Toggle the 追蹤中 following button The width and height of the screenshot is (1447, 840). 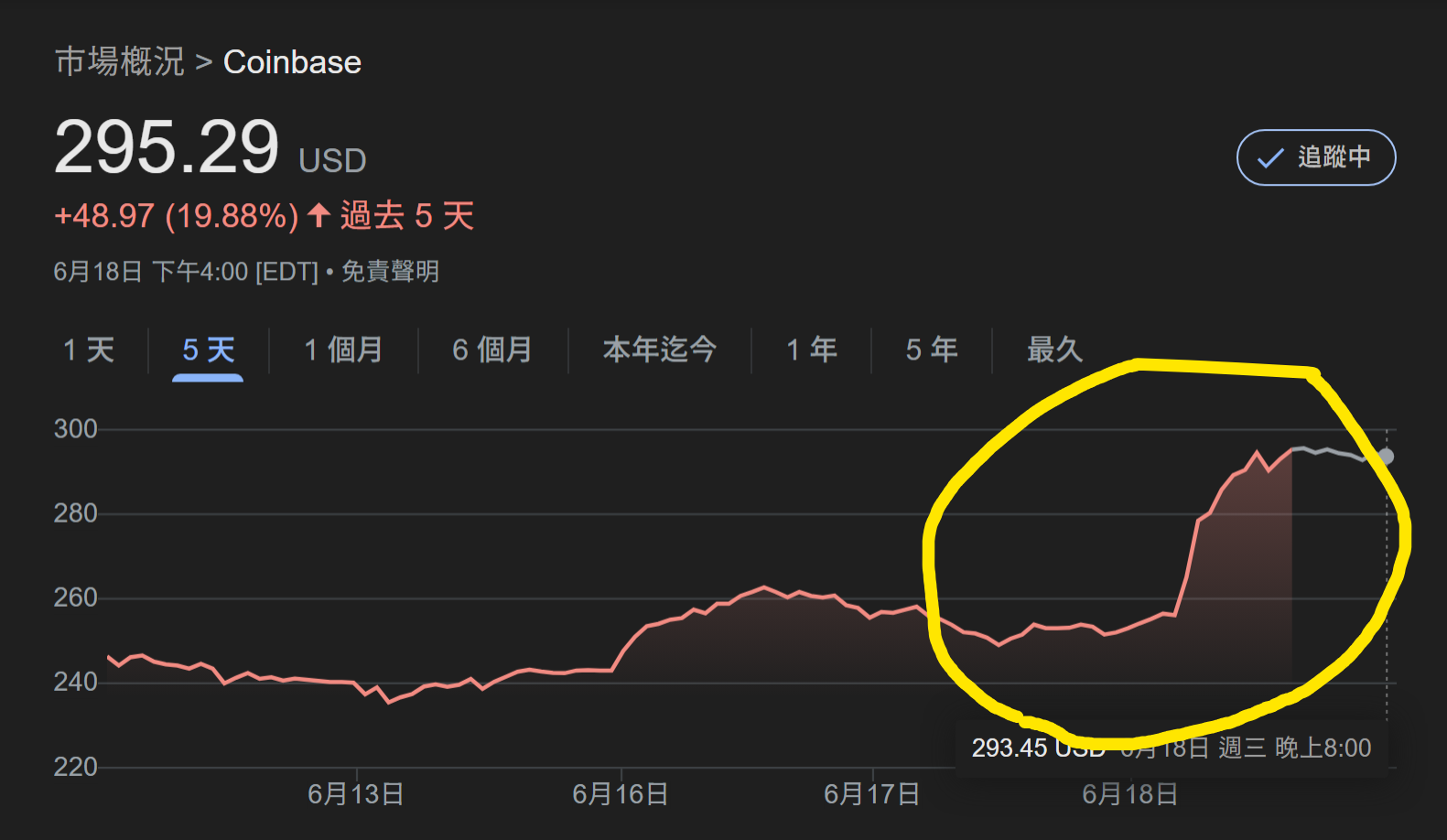click(1315, 157)
